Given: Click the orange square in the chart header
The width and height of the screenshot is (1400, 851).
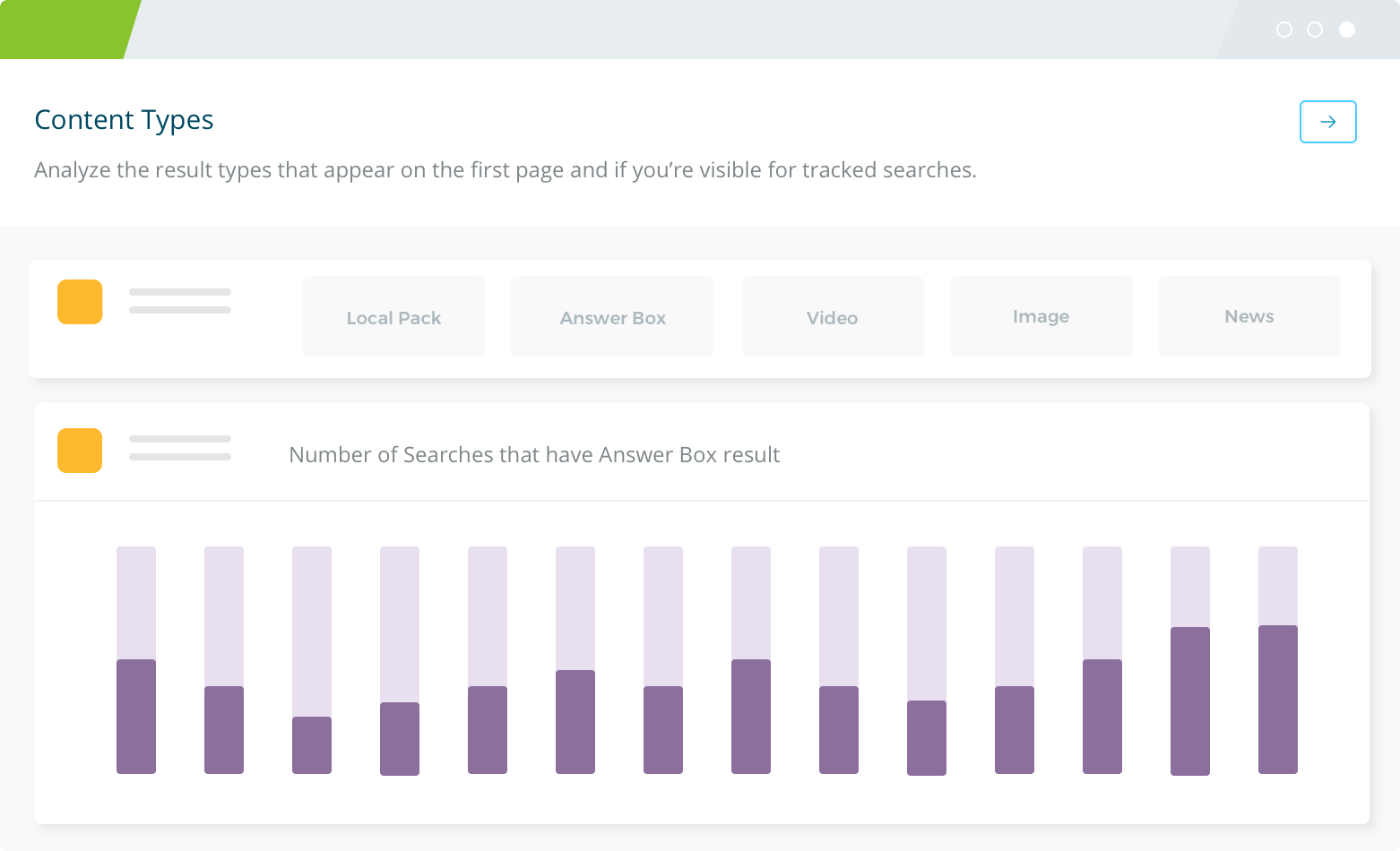Looking at the screenshot, I should [80, 451].
